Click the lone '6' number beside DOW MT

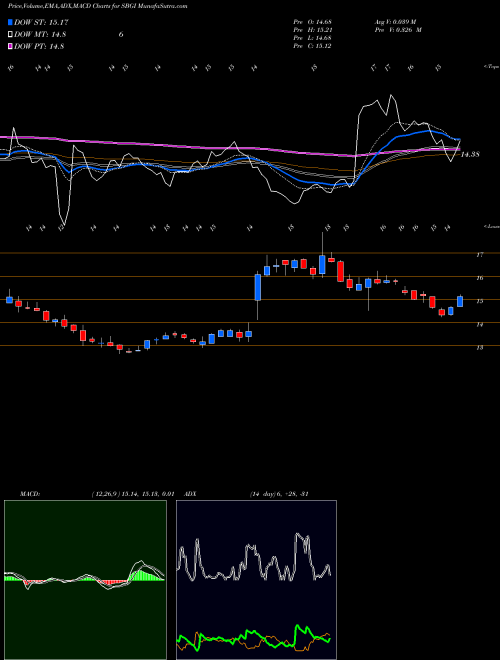pyautogui.click(x=121, y=35)
